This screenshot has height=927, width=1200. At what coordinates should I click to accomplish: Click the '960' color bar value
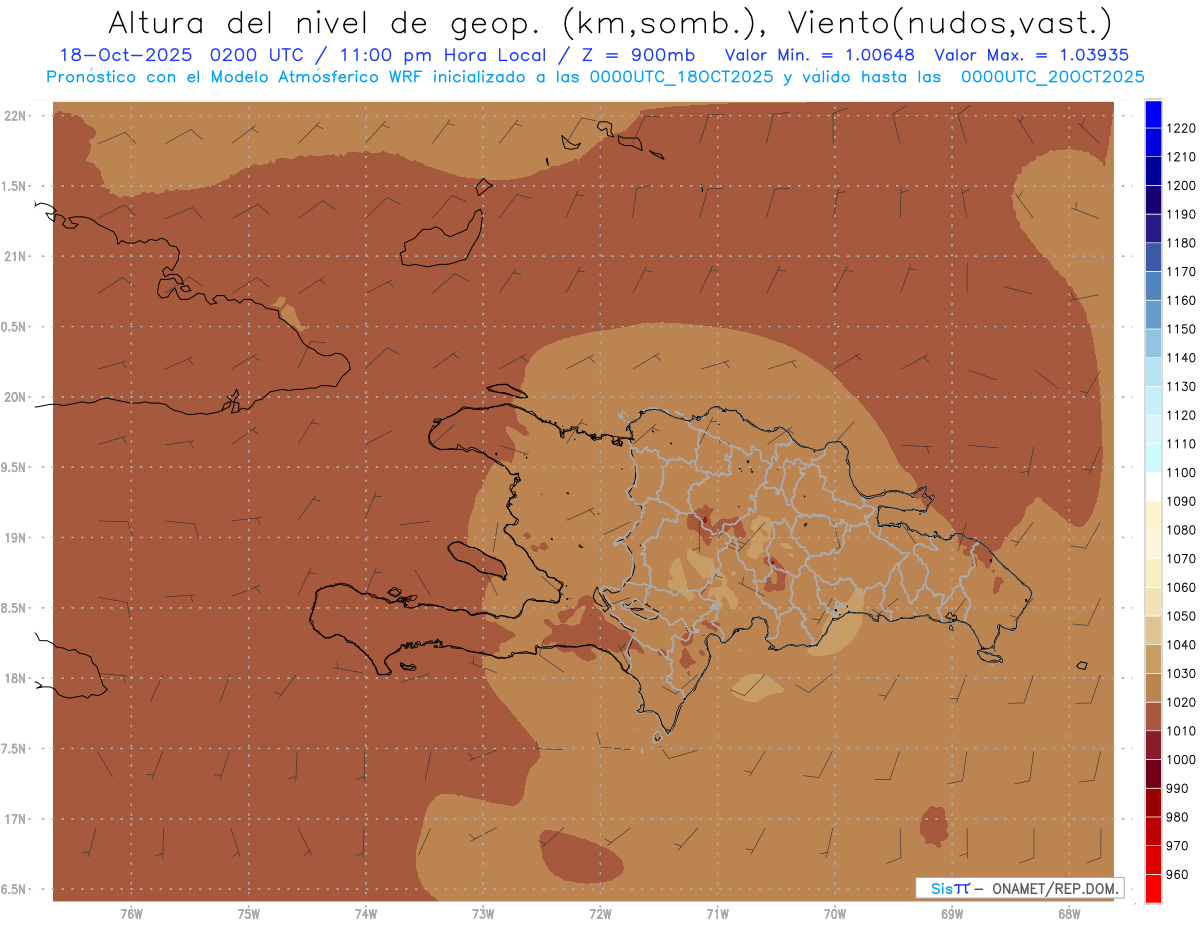coord(1177,874)
